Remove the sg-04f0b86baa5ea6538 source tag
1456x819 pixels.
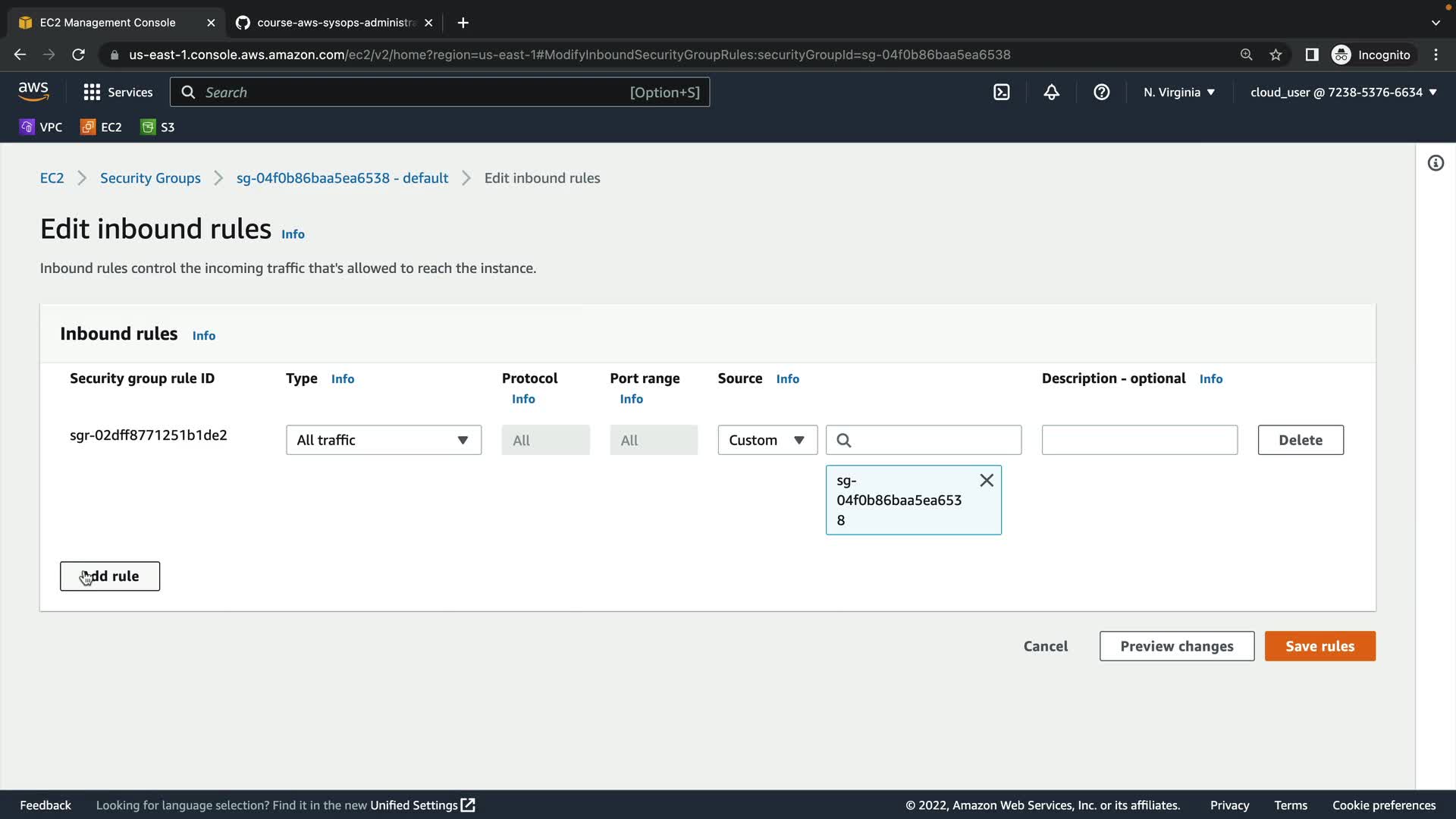click(x=986, y=480)
